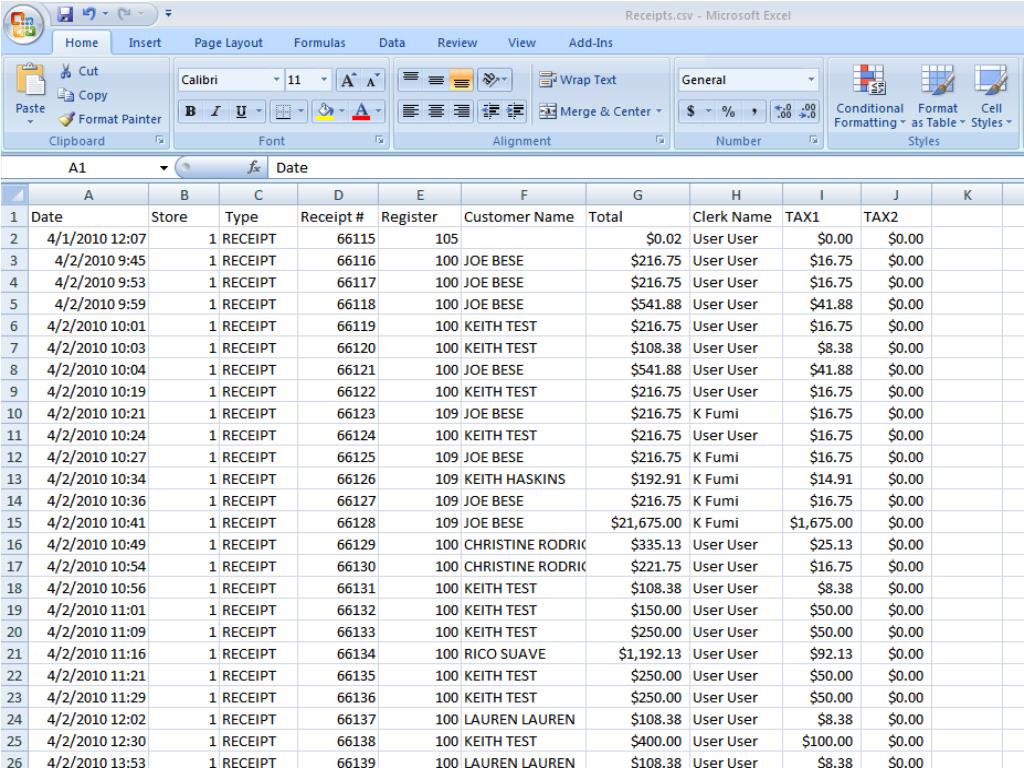Toggle bold formatting
Viewport: 1024px width, 768px height.
[x=190, y=112]
